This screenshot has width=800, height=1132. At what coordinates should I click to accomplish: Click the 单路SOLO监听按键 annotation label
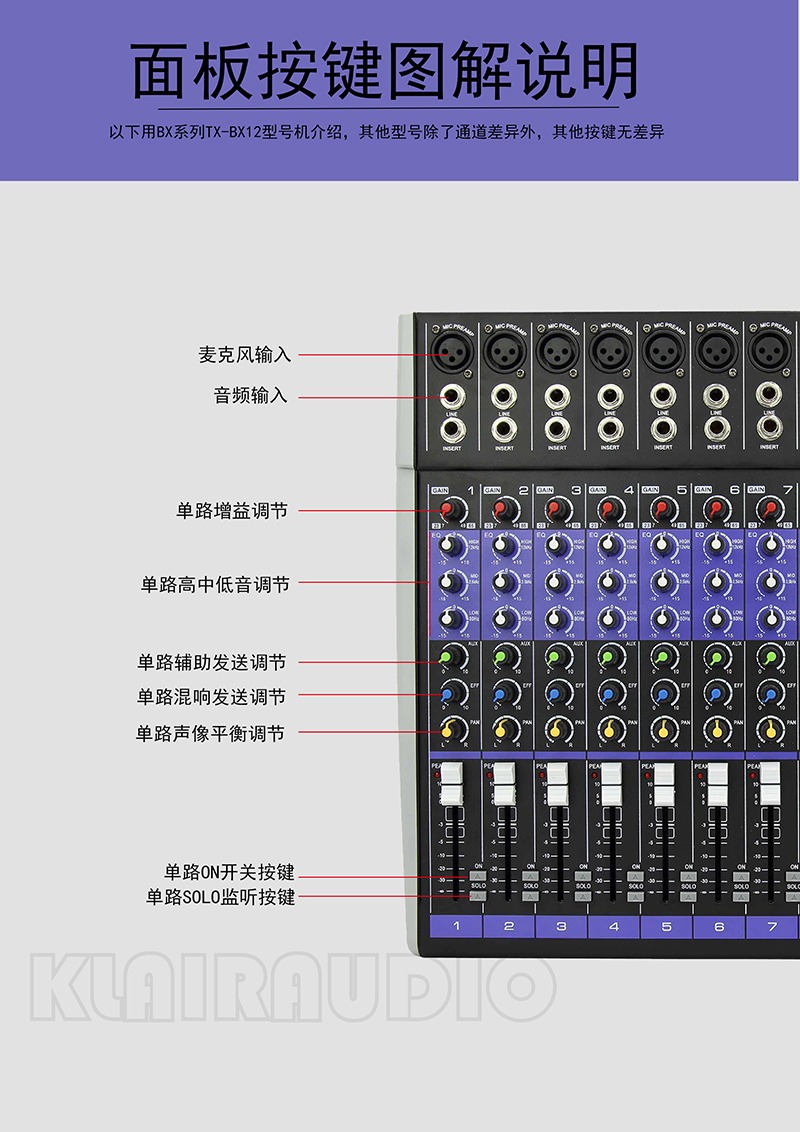click(220, 897)
